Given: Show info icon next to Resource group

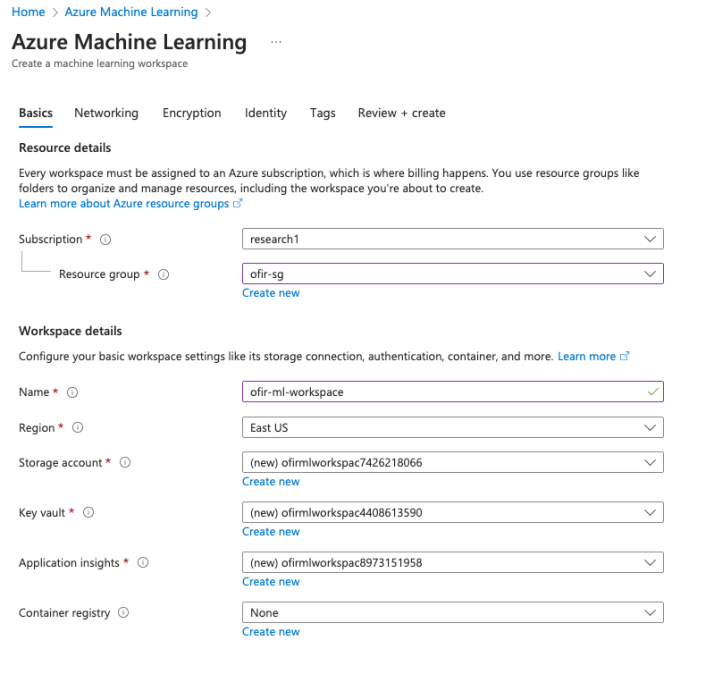Looking at the screenshot, I should click(x=163, y=274).
